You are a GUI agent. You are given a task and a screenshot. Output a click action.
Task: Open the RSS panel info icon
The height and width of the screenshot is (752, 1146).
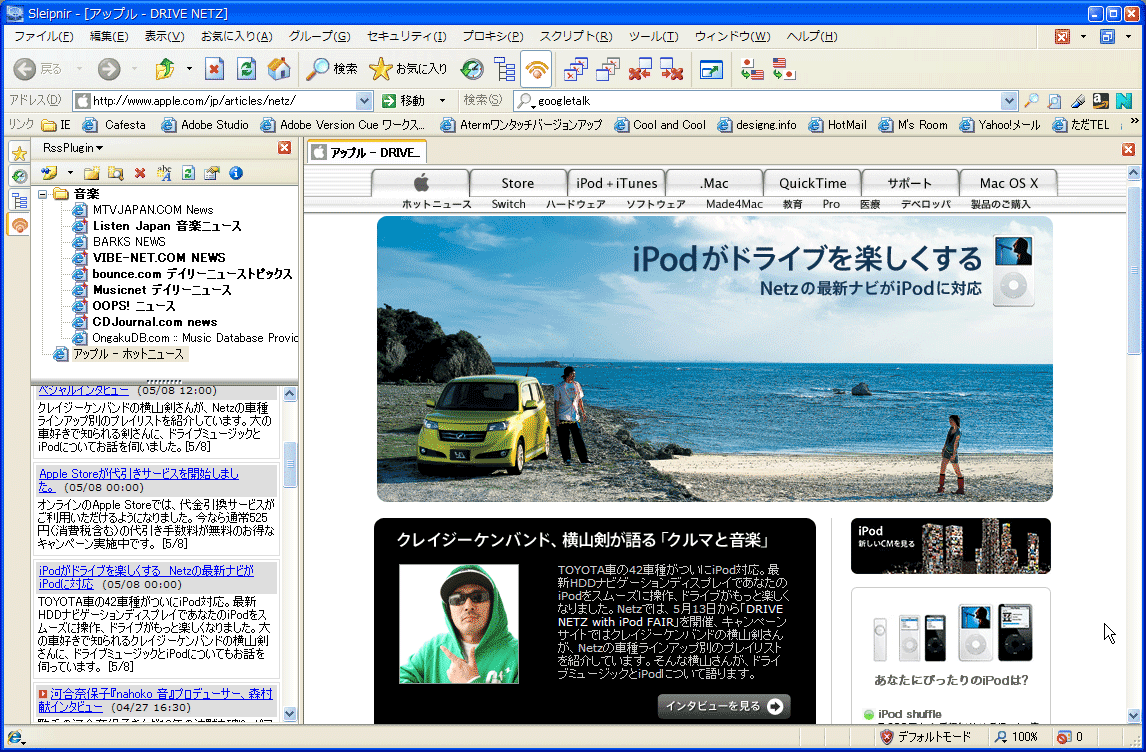[235, 173]
